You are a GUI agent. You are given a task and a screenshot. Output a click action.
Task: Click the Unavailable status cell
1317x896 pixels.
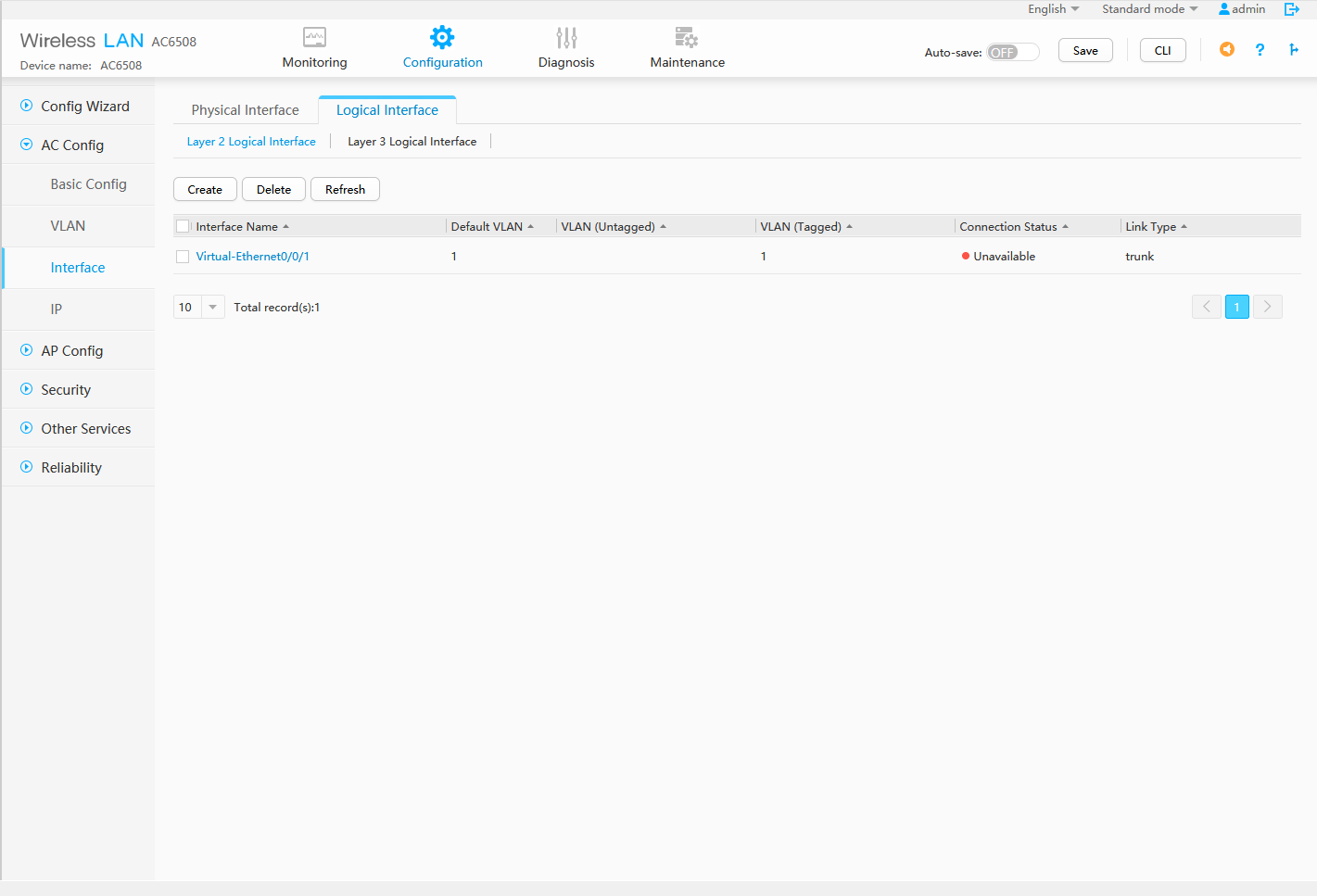(998, 257)
